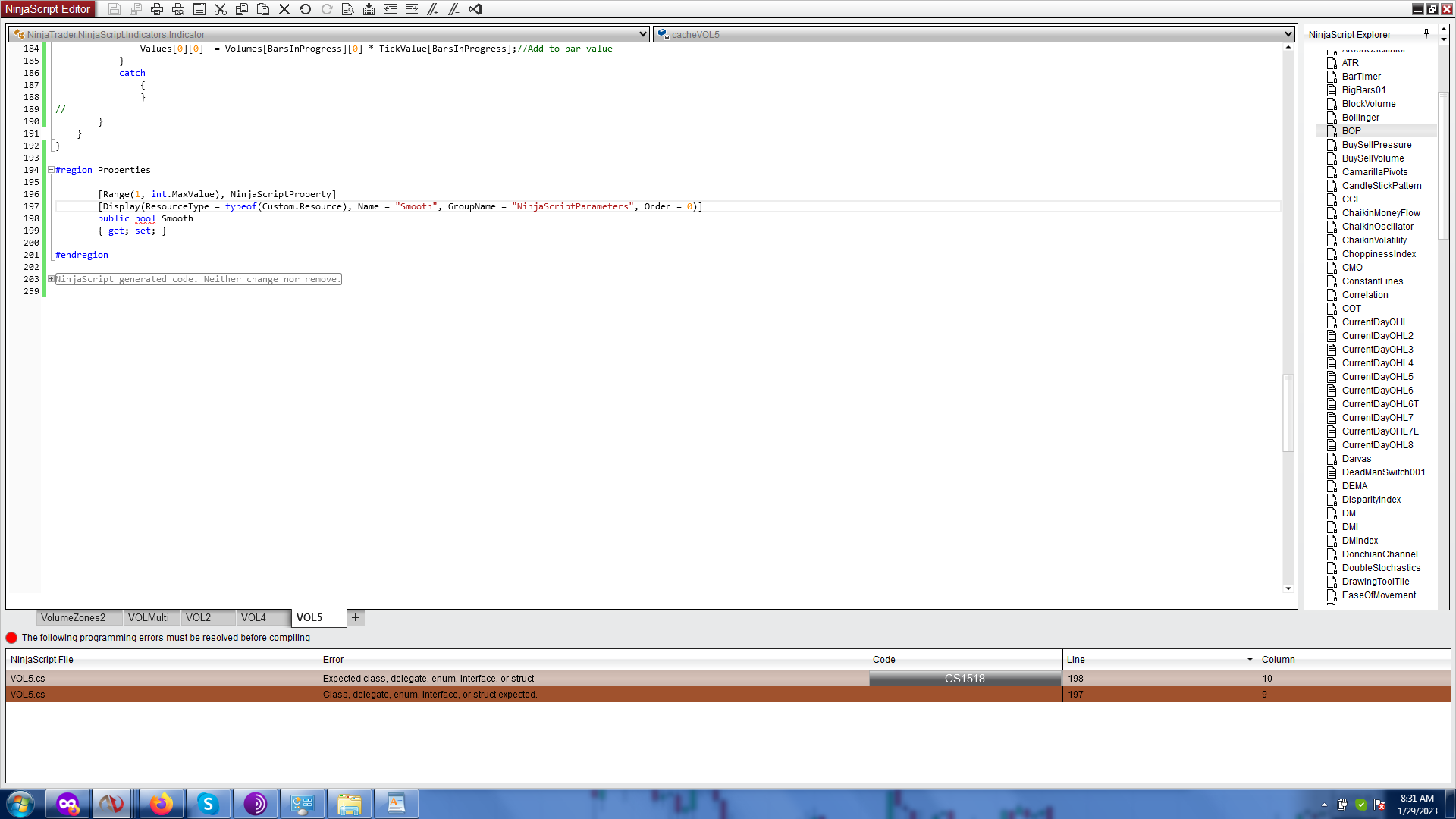
Task: Open script in Visual Studio icon
Action: pos(475,9)
